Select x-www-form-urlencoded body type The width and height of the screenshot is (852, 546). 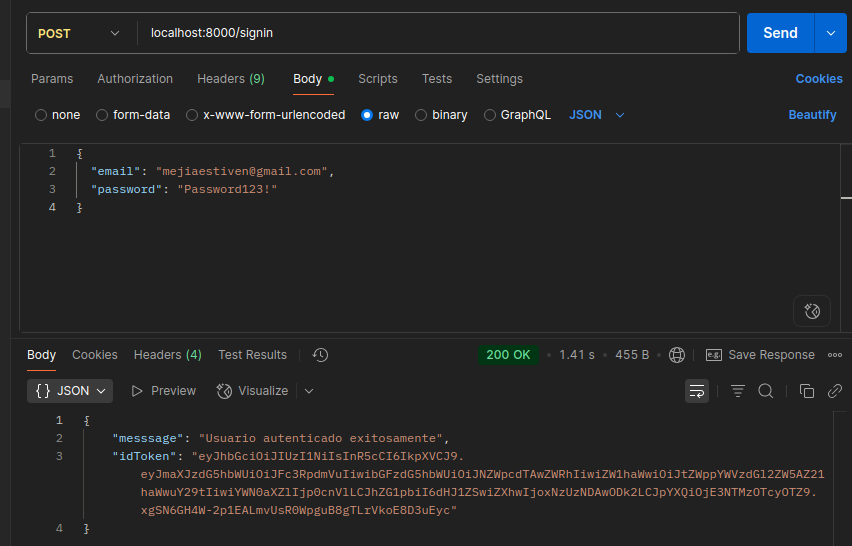(x=266, y=115)
